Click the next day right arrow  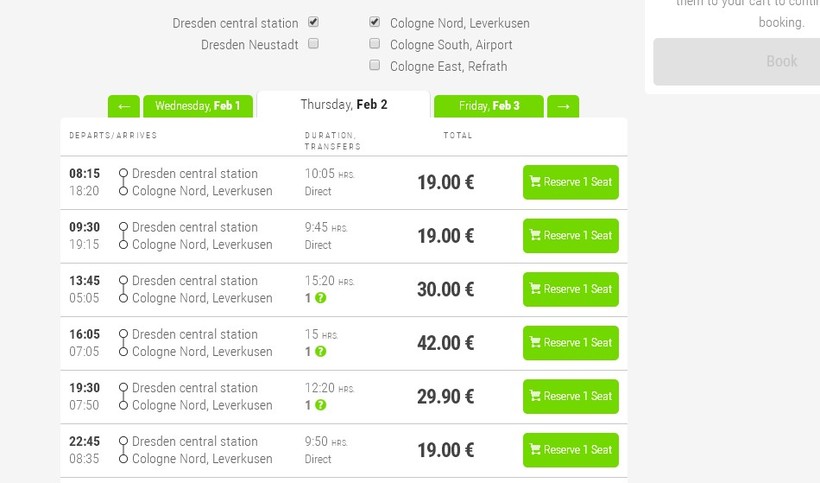563,106
